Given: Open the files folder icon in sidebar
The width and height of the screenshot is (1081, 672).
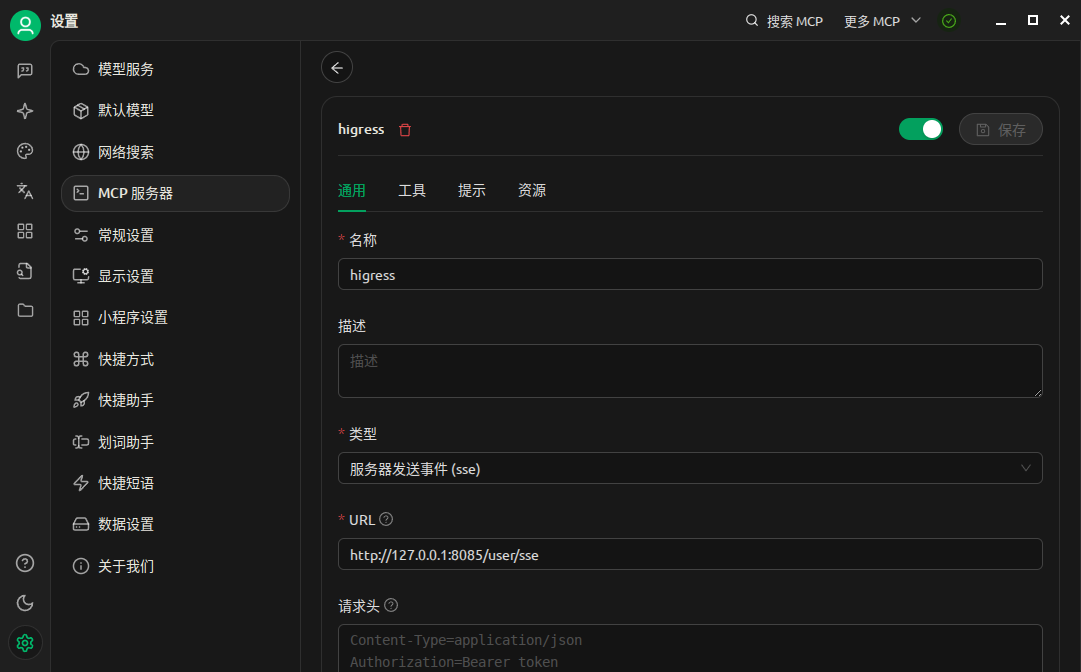Looking at the screenshot, I should [25, 310].
